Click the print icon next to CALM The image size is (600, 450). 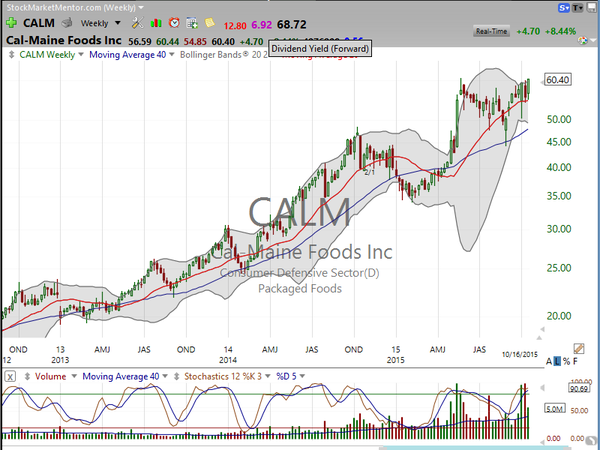click(x=67, y=23)
